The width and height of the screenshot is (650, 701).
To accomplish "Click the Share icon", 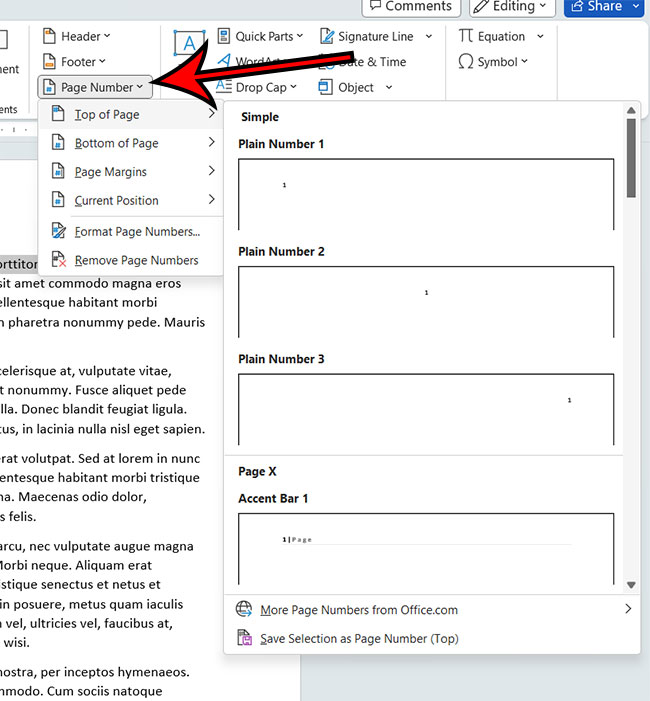I will pyautogui.click(x=577, y=6).
